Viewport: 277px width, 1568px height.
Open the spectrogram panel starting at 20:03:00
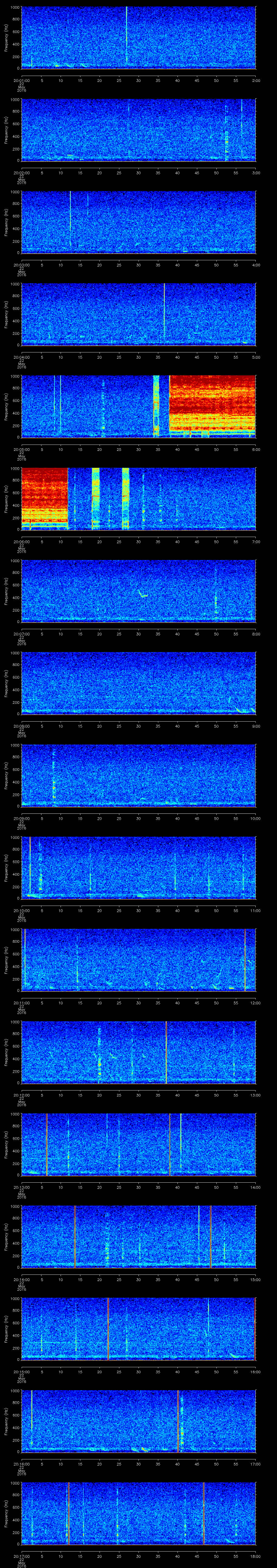138,222
